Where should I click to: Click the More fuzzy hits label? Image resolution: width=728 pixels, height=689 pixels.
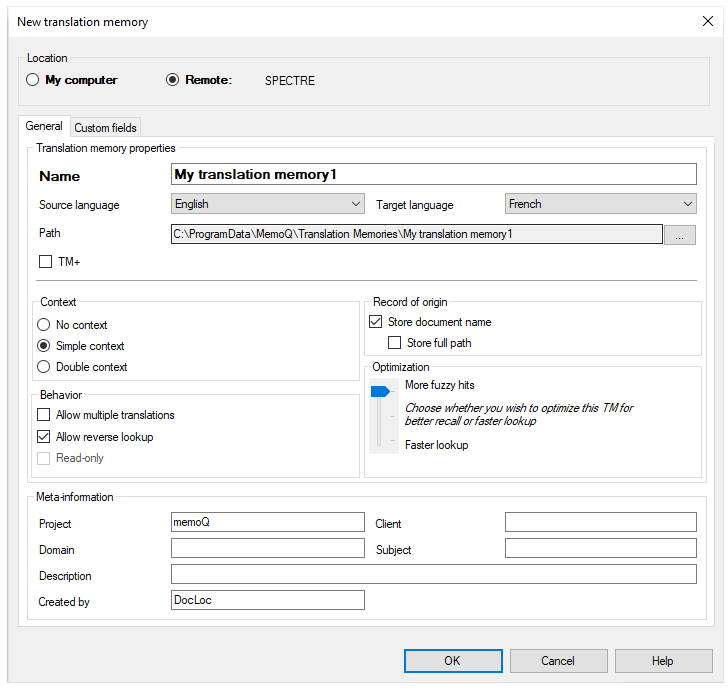point(439,385)
